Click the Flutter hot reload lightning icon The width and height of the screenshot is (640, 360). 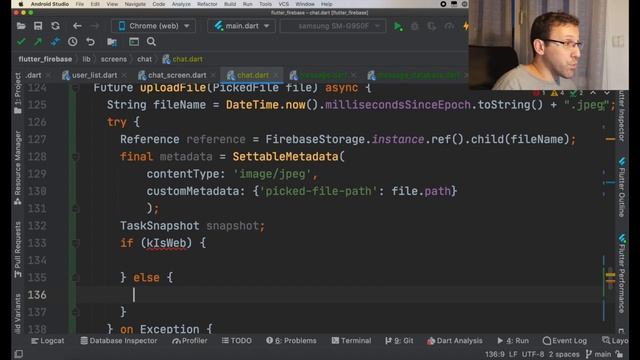point(466,27)
